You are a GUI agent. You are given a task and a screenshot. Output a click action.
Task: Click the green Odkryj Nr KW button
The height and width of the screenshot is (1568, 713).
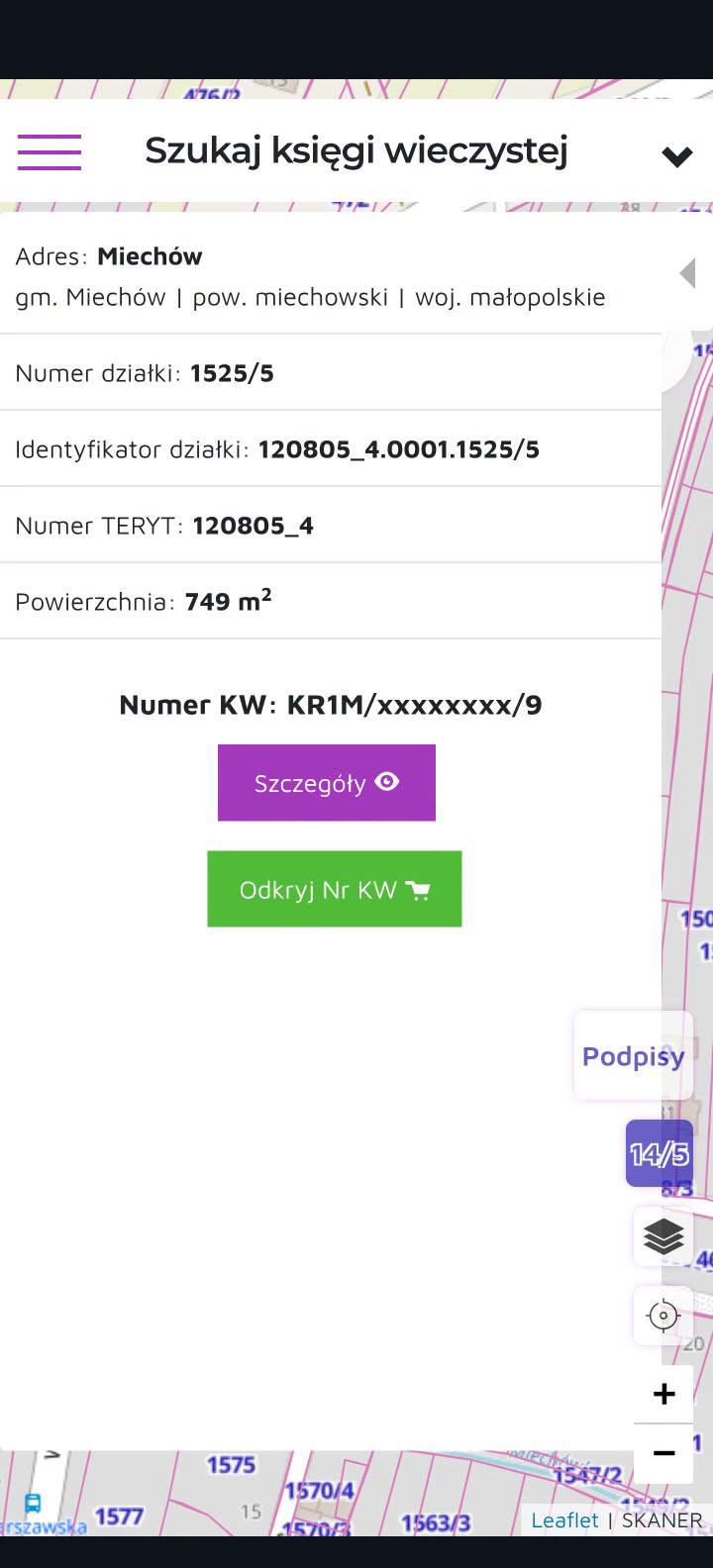(x=335, y=889)
